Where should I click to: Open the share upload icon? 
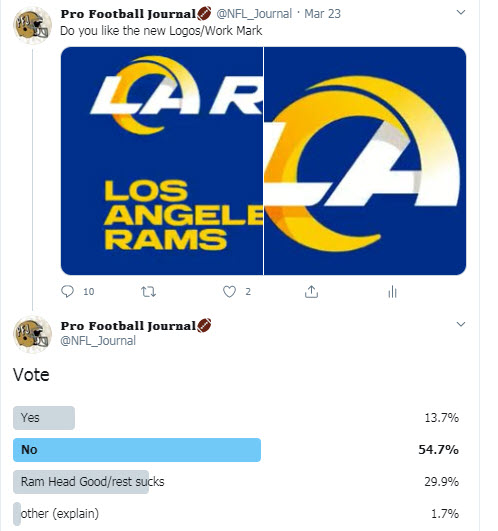click(x=311, y=291)
